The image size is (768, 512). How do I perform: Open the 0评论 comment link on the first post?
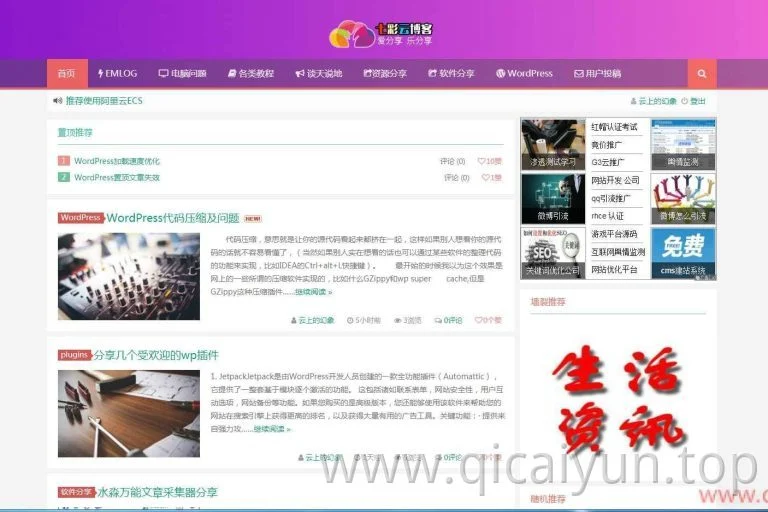(448, 320)
